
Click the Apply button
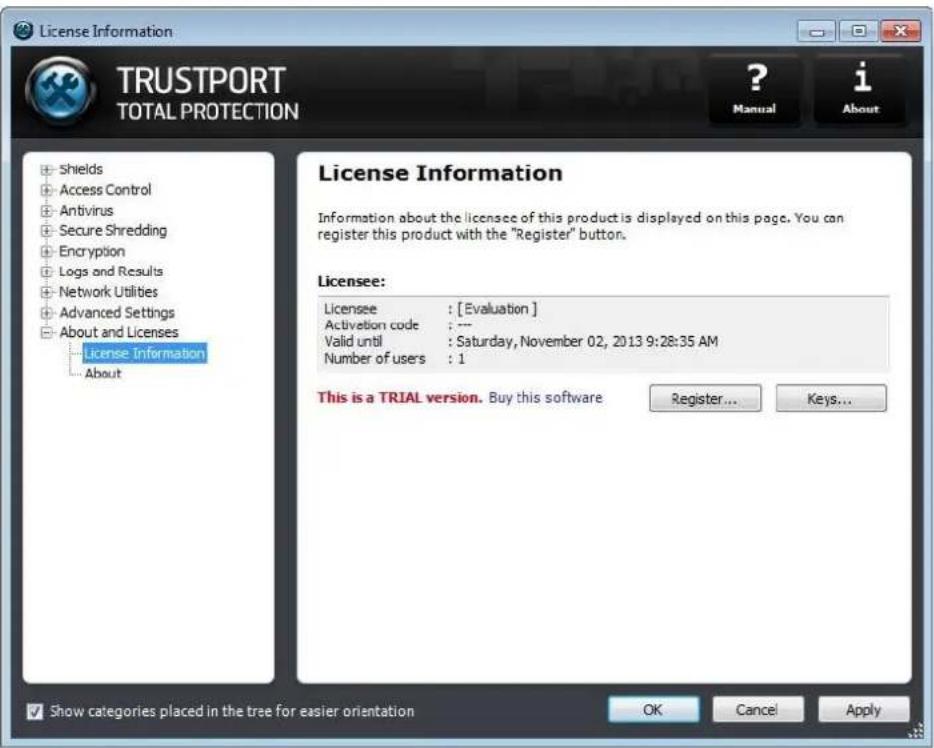click(863, 710)
